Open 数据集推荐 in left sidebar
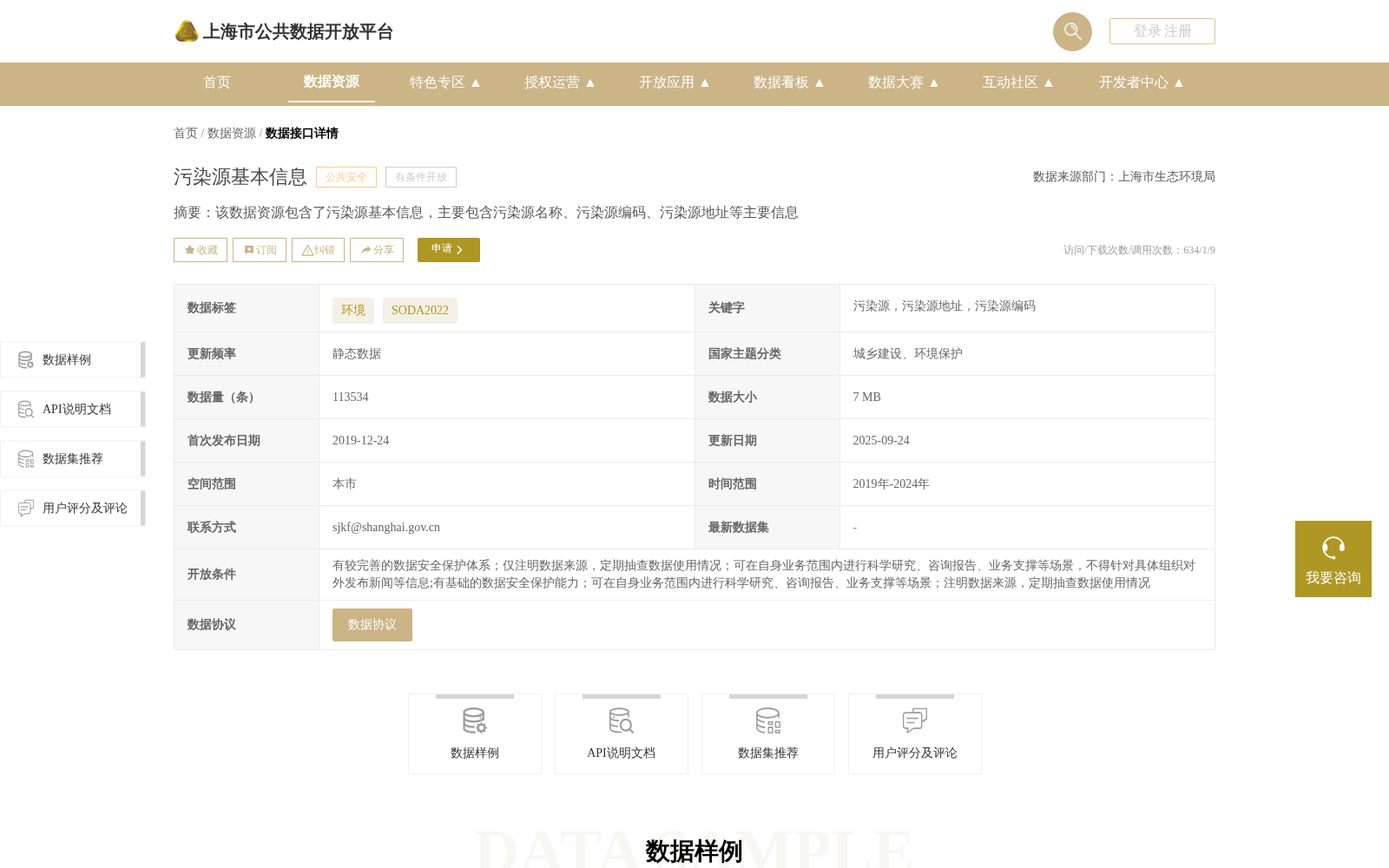1389x868 pixels. pos(72,458)
